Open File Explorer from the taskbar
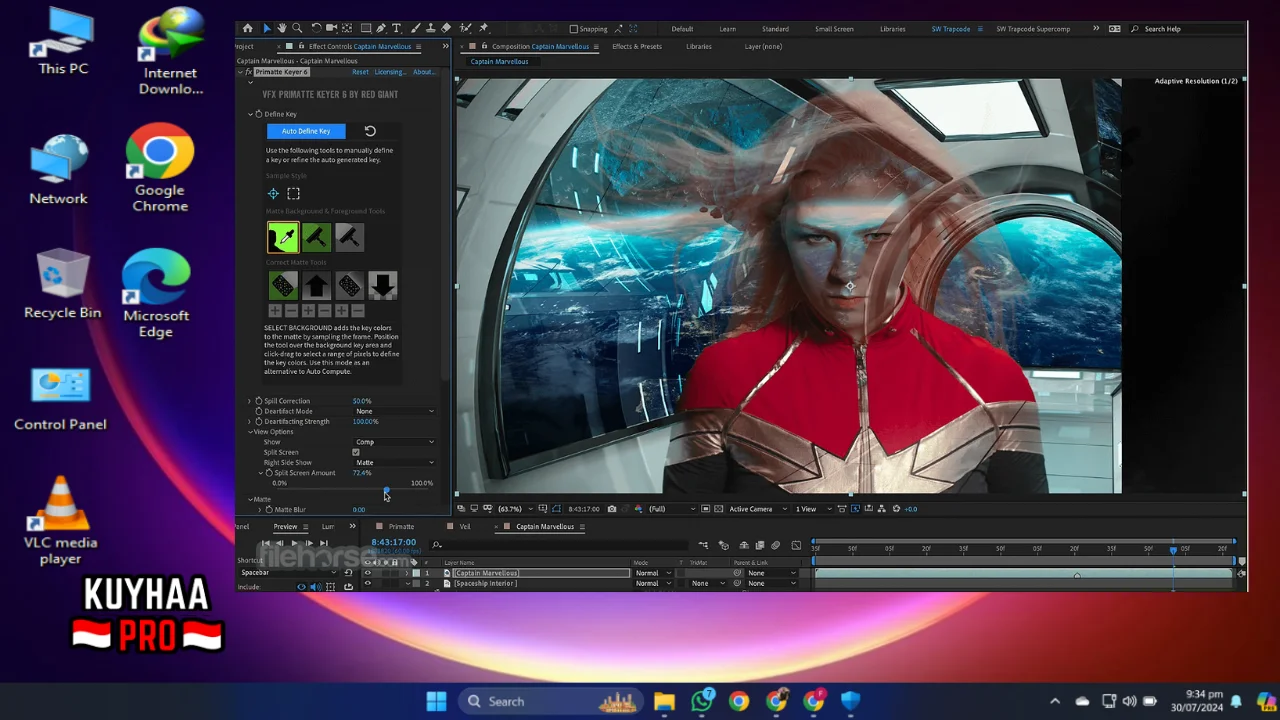 coord(664,701)
